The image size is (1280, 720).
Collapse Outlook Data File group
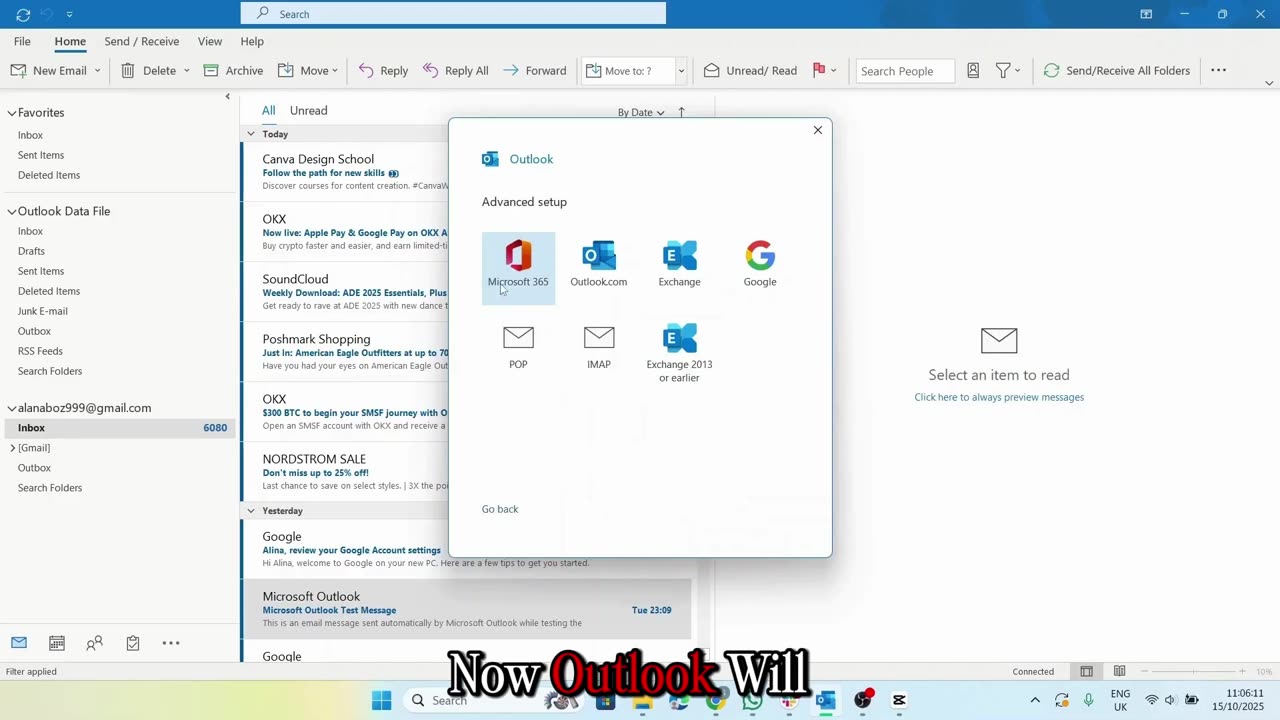point(12,211)
